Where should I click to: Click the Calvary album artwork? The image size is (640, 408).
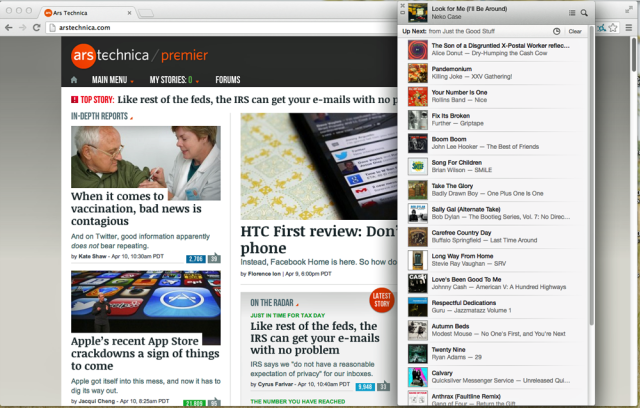click(x=418, y=377)
